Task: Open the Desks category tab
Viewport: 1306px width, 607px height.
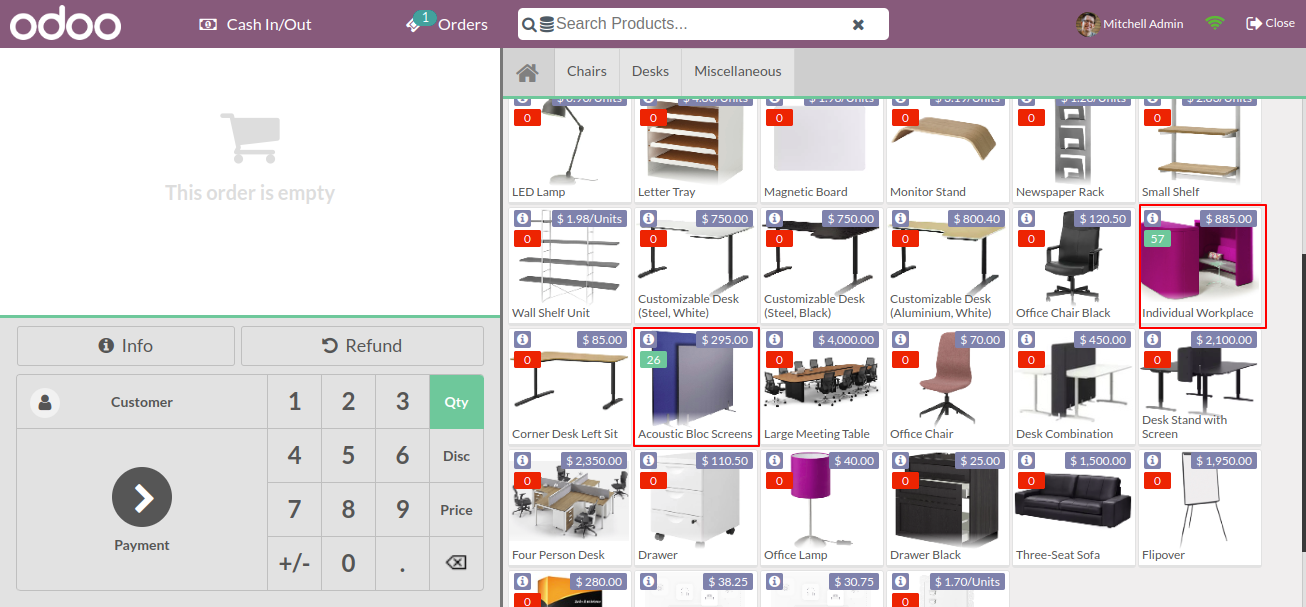Action: point(650,72)
